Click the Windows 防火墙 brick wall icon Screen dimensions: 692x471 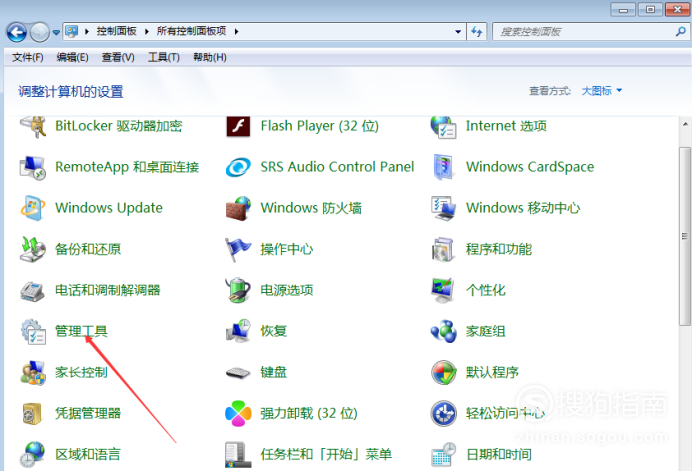pyautogui.click(x=238, y=208)
